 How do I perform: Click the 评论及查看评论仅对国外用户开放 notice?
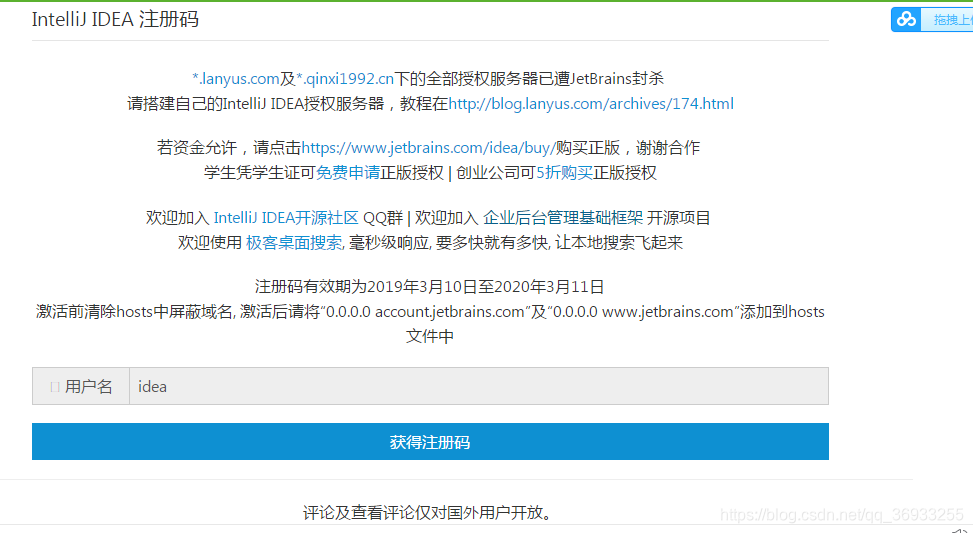pyautogui.click(x=428, y=513)
